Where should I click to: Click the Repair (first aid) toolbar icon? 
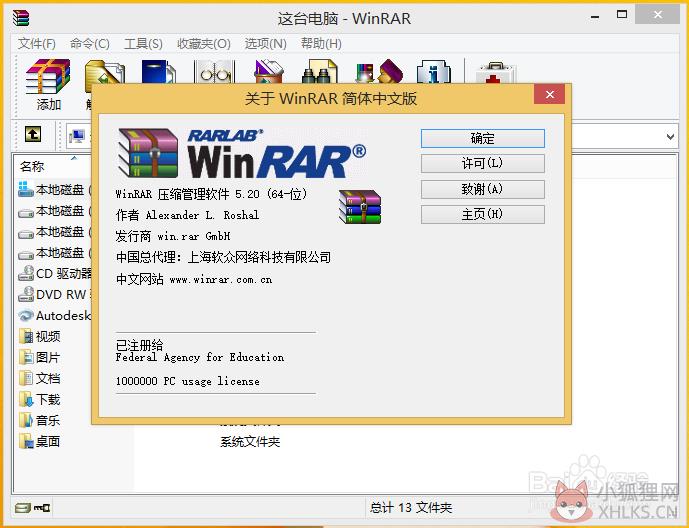(x=496, y=72)
